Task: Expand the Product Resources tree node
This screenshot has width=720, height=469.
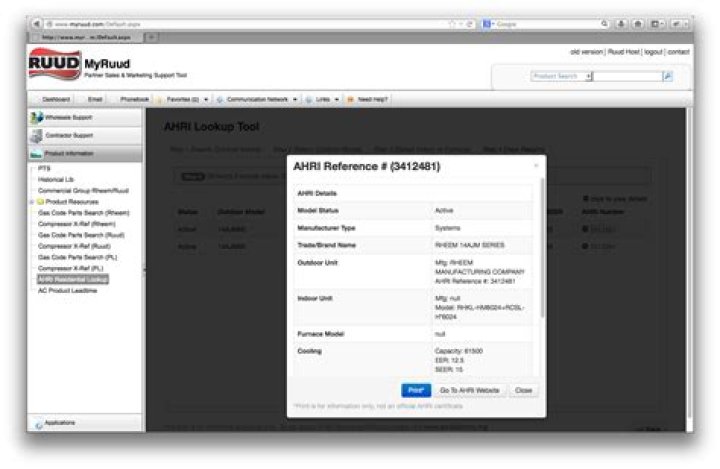Action: point(32,202)
